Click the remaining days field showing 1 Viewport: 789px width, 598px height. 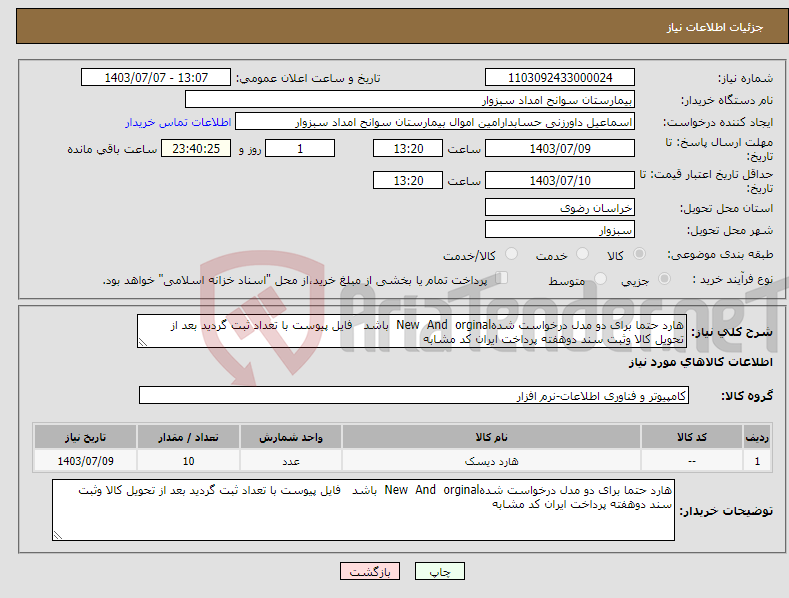tap(300, 148)
